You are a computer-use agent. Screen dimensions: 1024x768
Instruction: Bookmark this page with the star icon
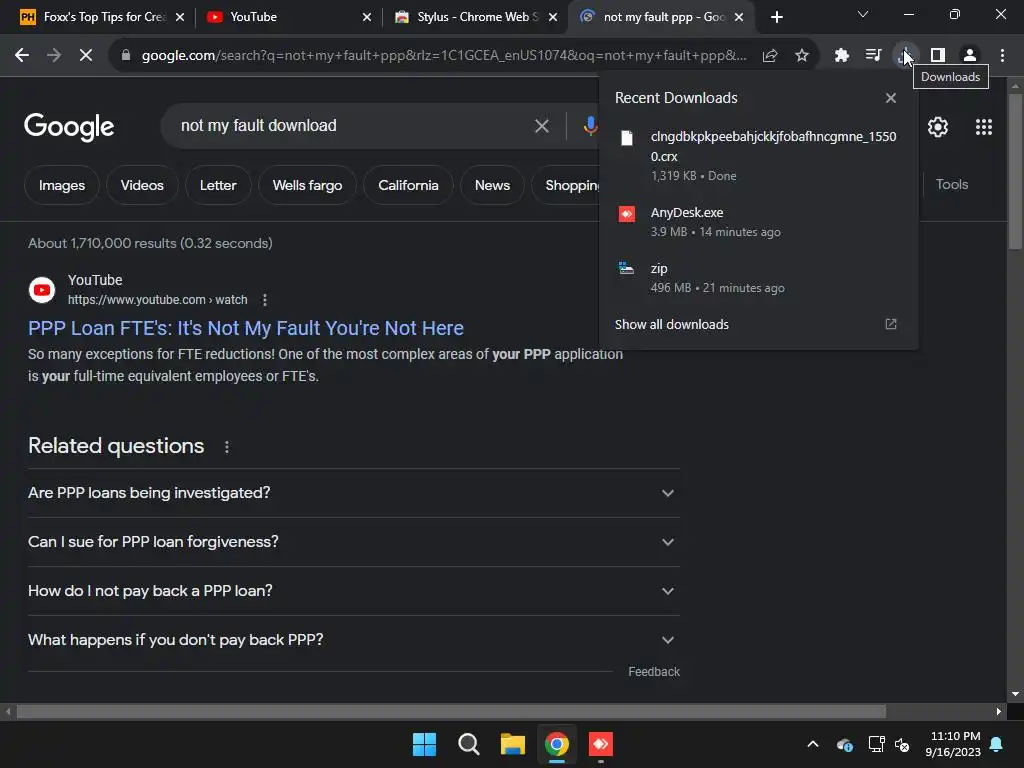coord(802,56)
